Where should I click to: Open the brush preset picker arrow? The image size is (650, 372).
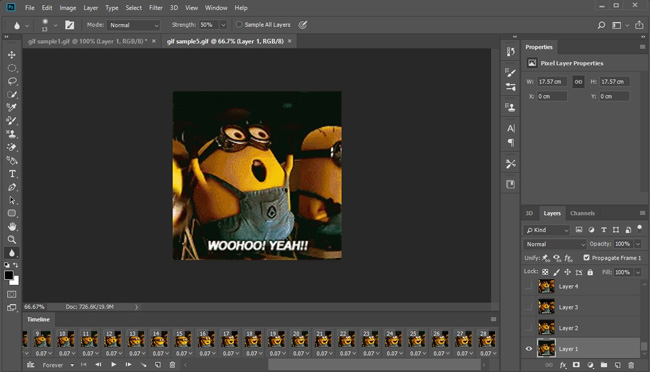(55, 25)
